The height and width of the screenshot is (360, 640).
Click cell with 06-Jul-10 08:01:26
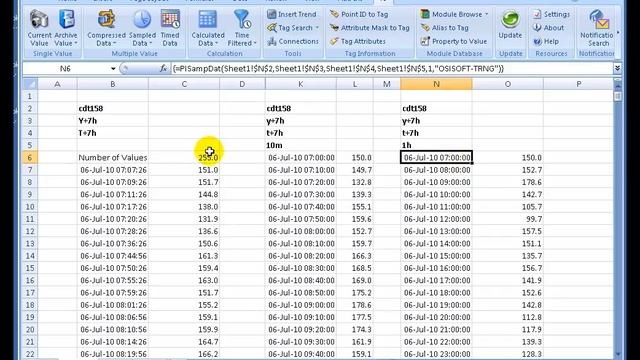pyautogui.click(x=113, y=305)
